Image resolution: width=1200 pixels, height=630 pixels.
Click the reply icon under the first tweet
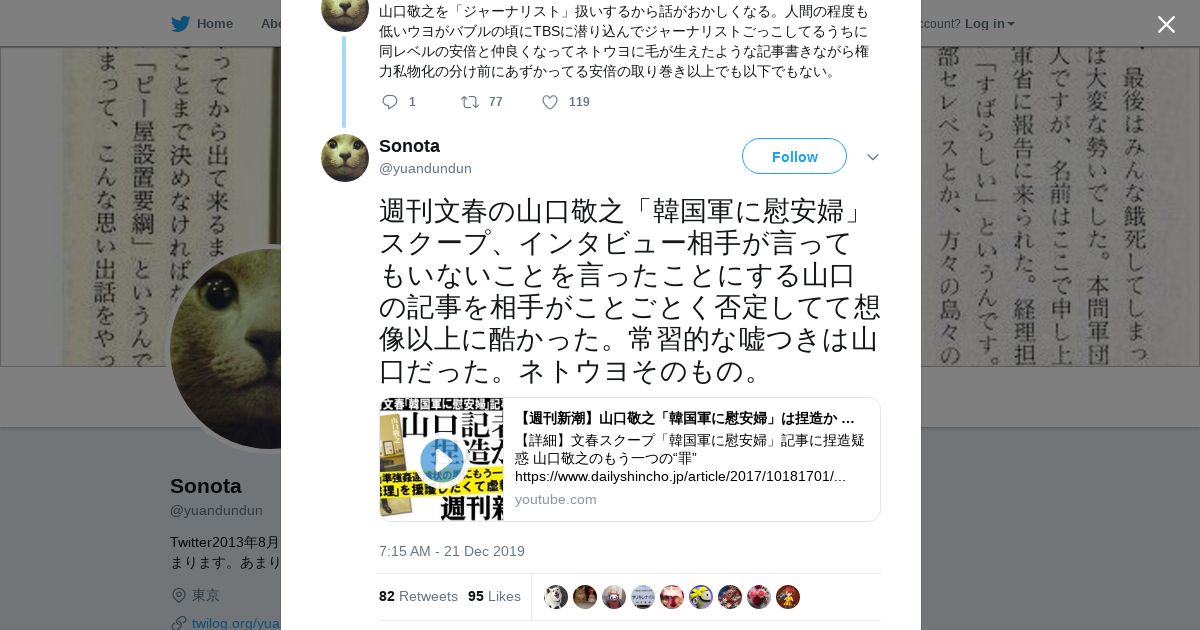390,102
